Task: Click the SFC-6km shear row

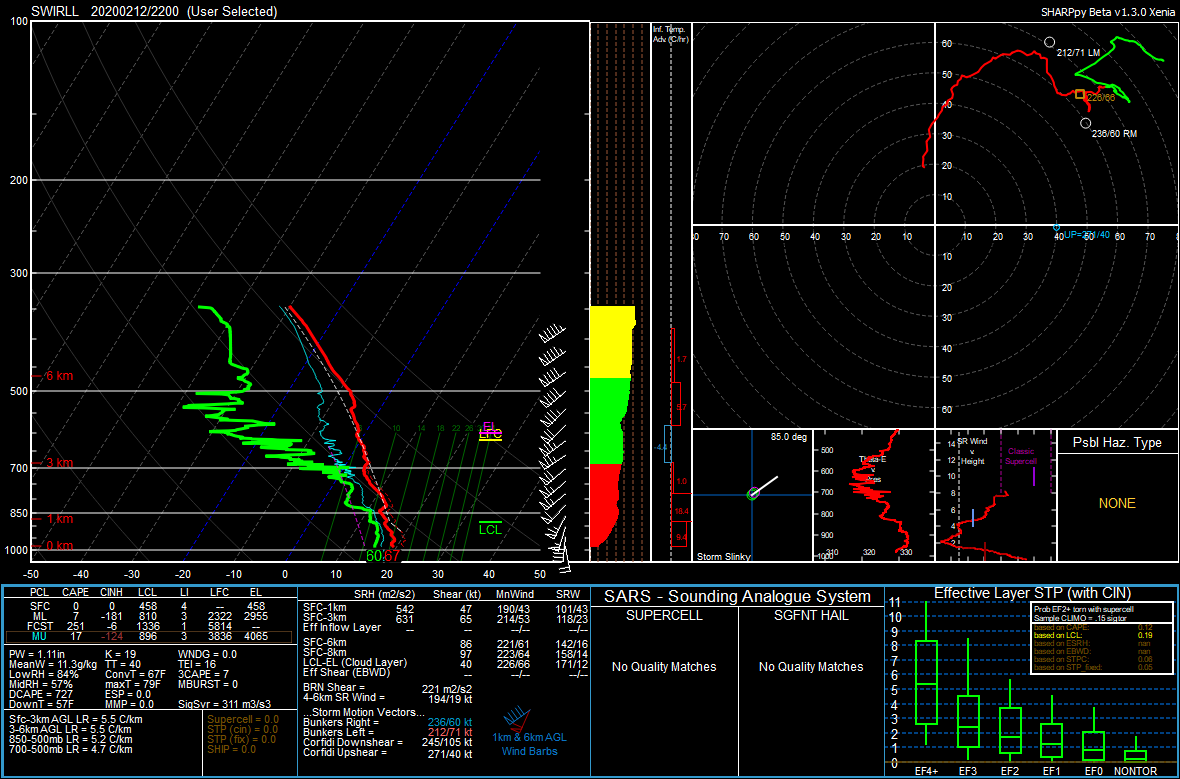Action: (446, 644)
